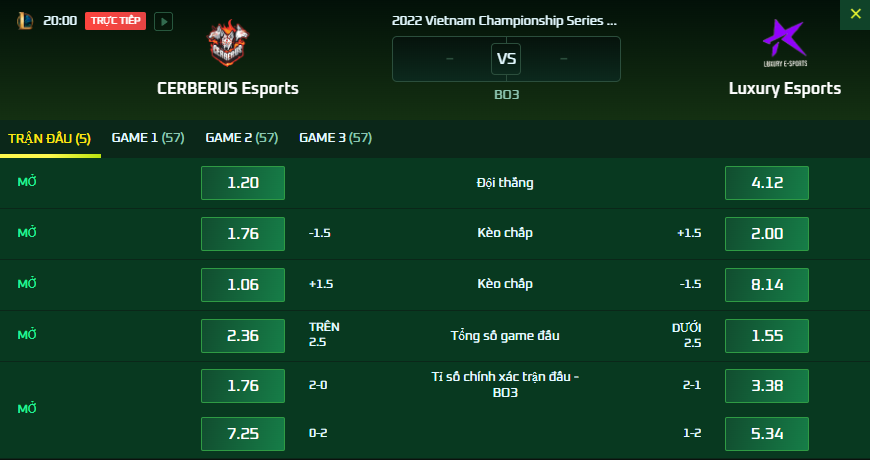This screenshot has width=870, height=460.
Task: Bet on CERBERUS to win at 1.20
Action: 243,183
